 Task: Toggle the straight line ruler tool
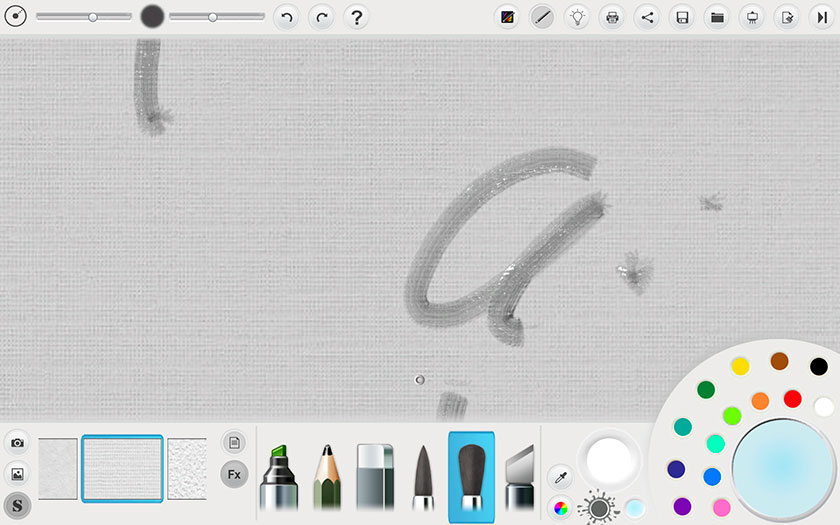(x=542, y=17)
